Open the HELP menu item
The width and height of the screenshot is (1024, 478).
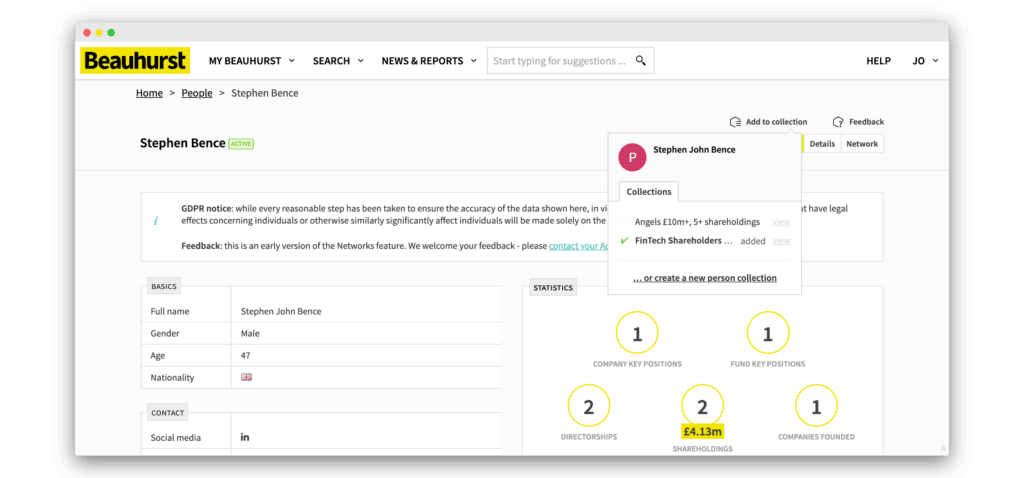(878, 61)
